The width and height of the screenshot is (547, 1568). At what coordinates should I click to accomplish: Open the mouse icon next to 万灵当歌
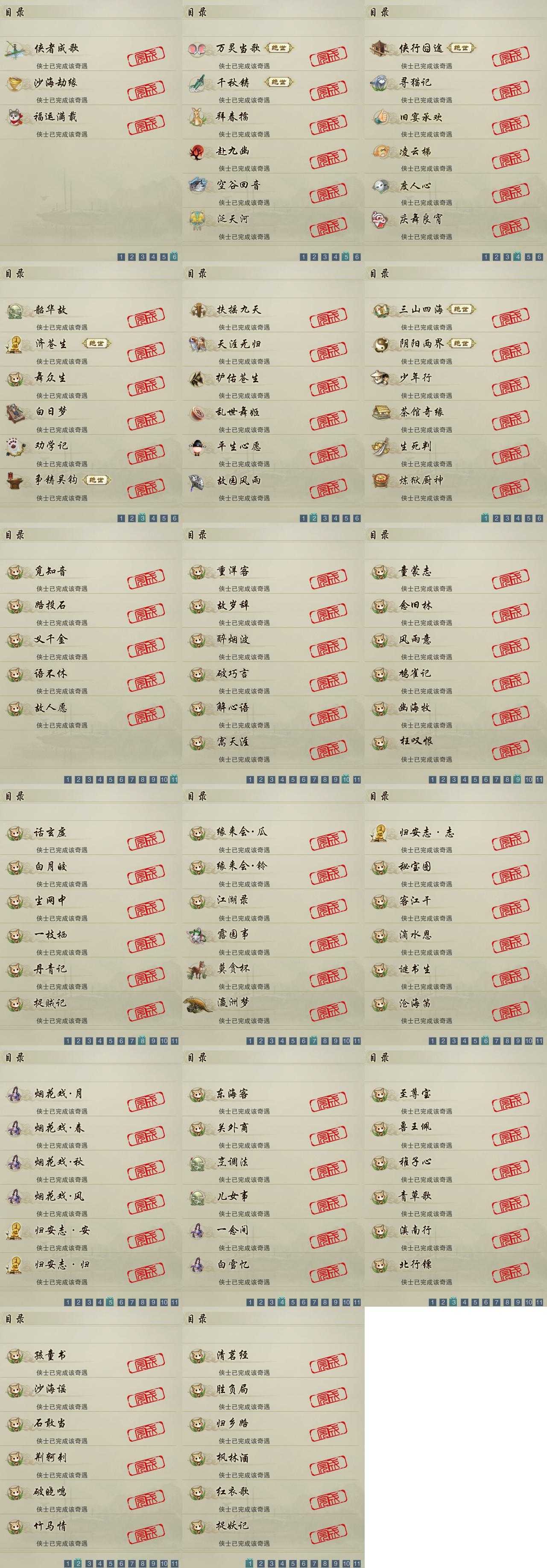[x=197, y=49]
